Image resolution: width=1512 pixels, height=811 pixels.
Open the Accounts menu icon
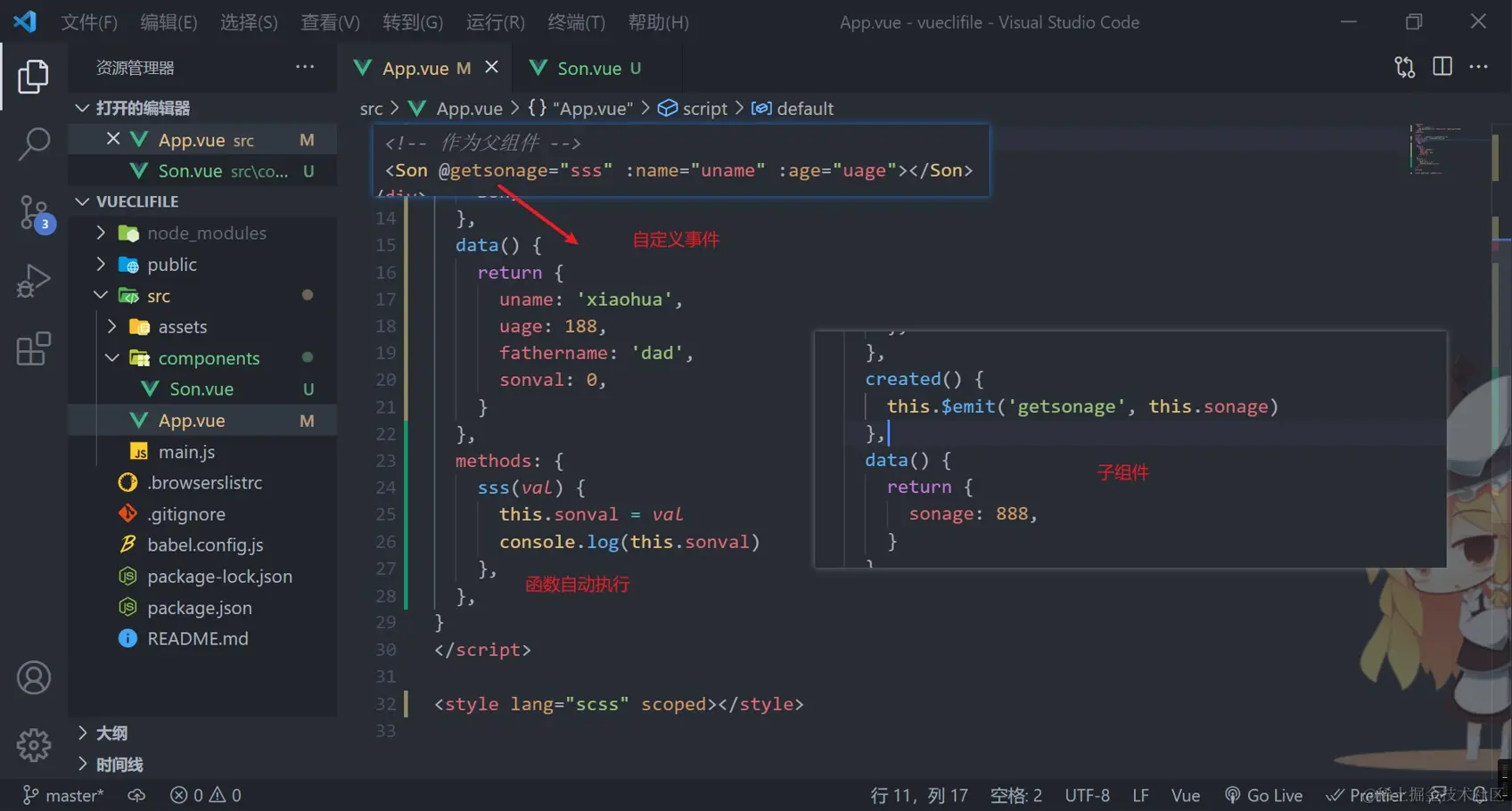click(33, 677)
